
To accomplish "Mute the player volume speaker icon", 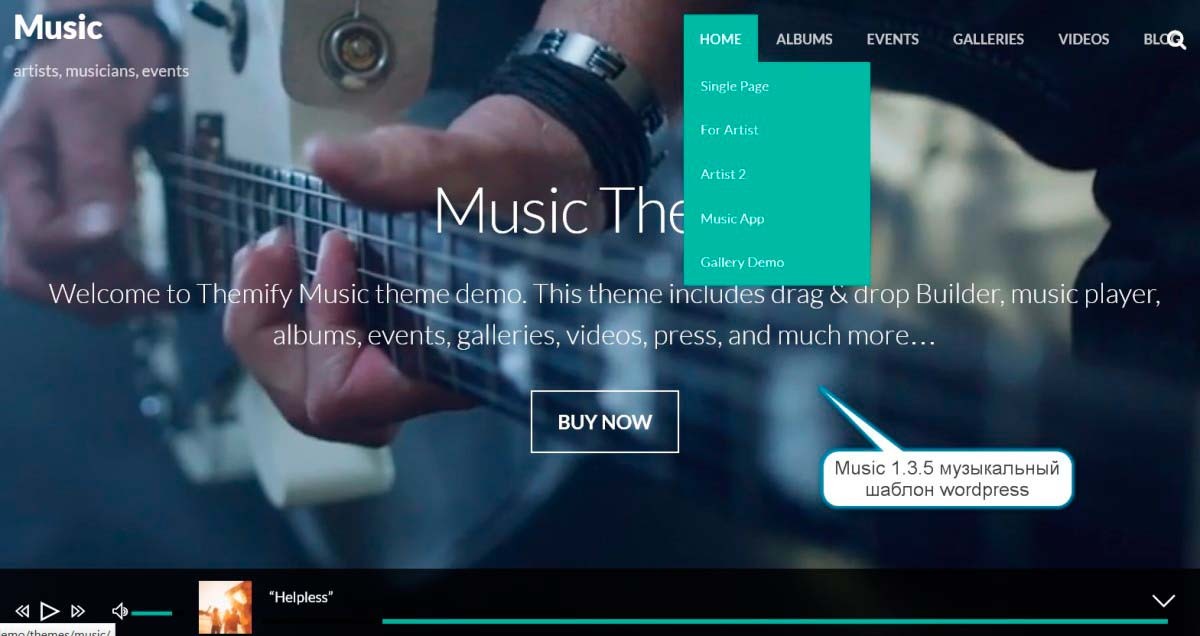I will pos(119,611).
